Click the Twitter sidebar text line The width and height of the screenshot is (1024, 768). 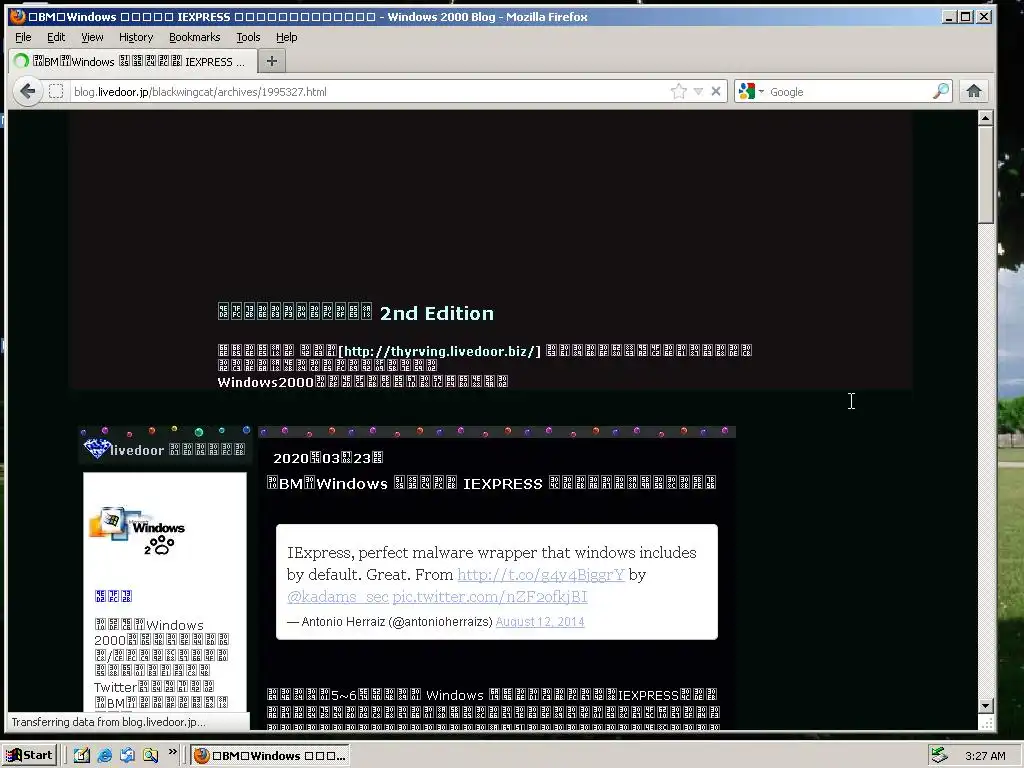coord(154,687)
